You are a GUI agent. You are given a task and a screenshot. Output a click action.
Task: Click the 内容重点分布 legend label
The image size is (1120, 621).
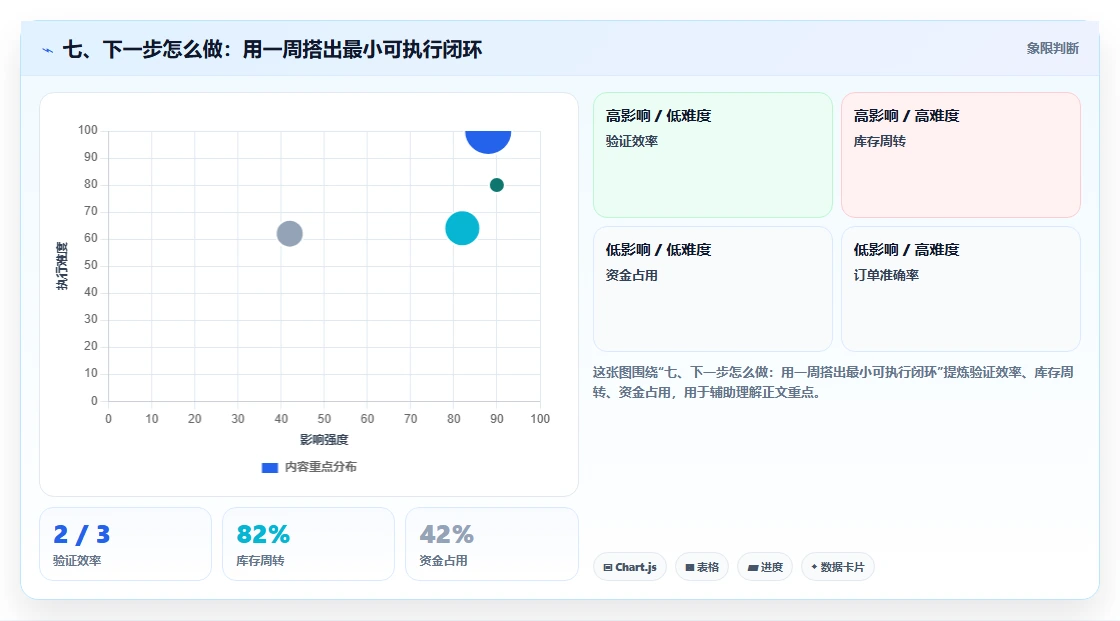pos(320,467)
